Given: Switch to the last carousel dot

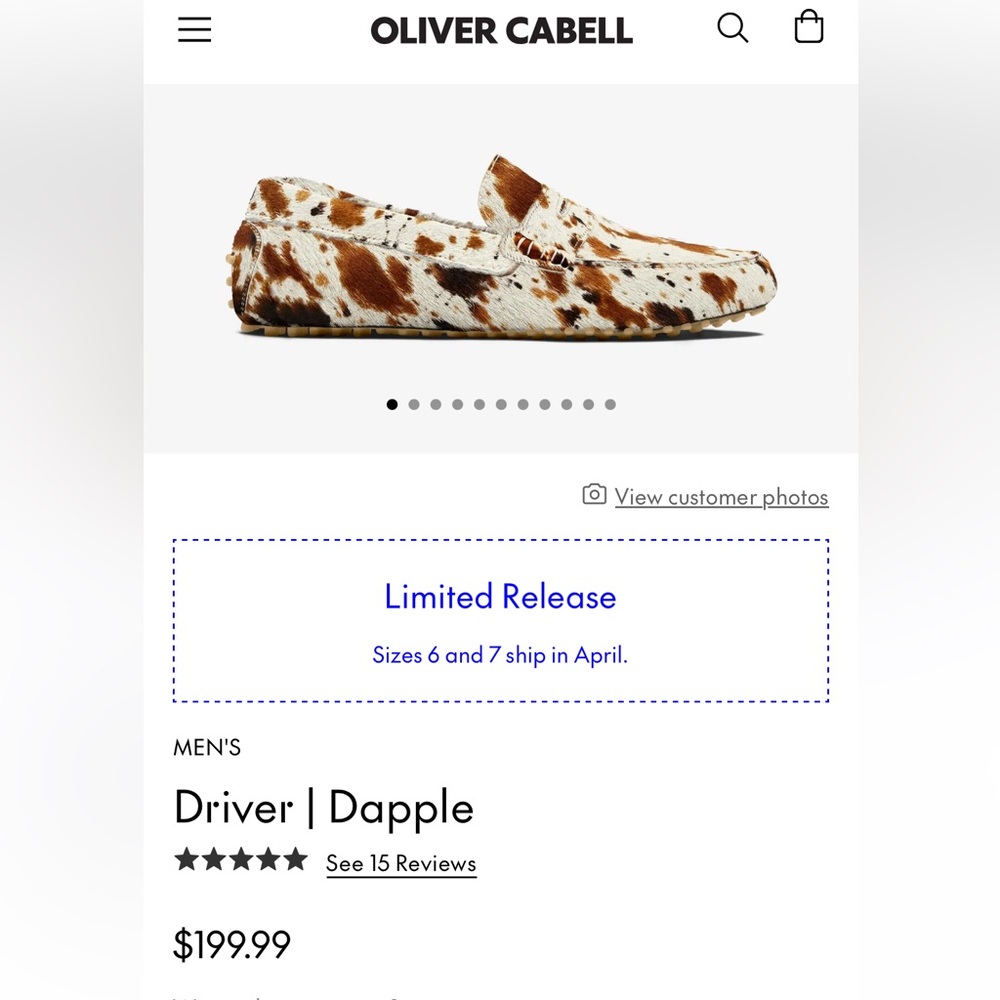Looking at the screenshot, I should pos(610,404).
